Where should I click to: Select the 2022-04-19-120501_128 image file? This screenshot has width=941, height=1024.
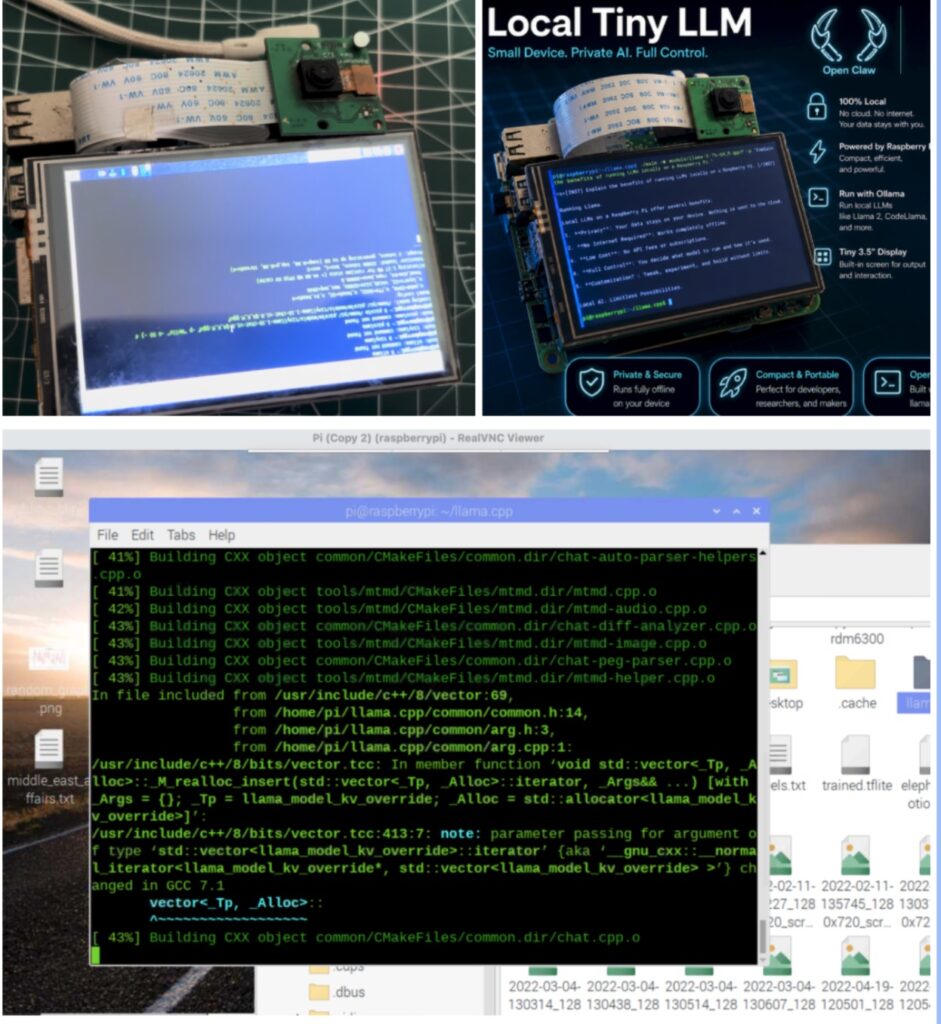[x=856, y=956]
